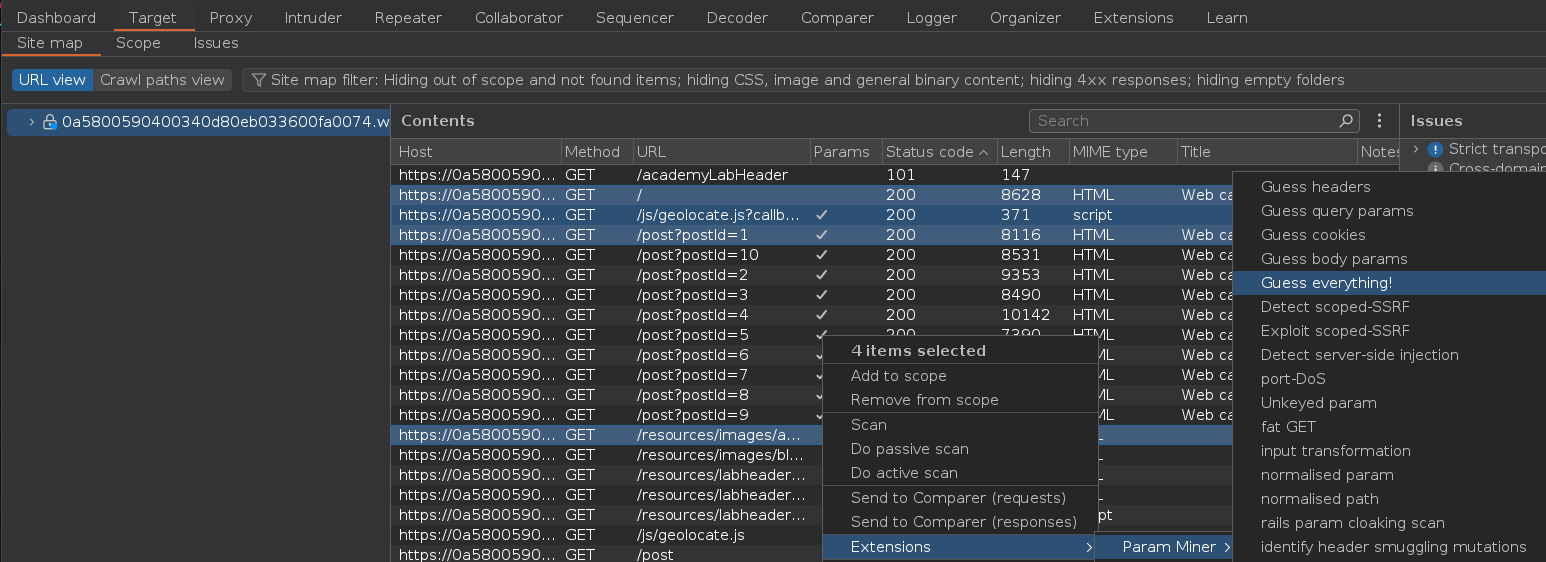Click the padlock icon beside the site tree host
Image resolution: width=1546 pixels, height=562 pixels.
click(x=49, y=122)
